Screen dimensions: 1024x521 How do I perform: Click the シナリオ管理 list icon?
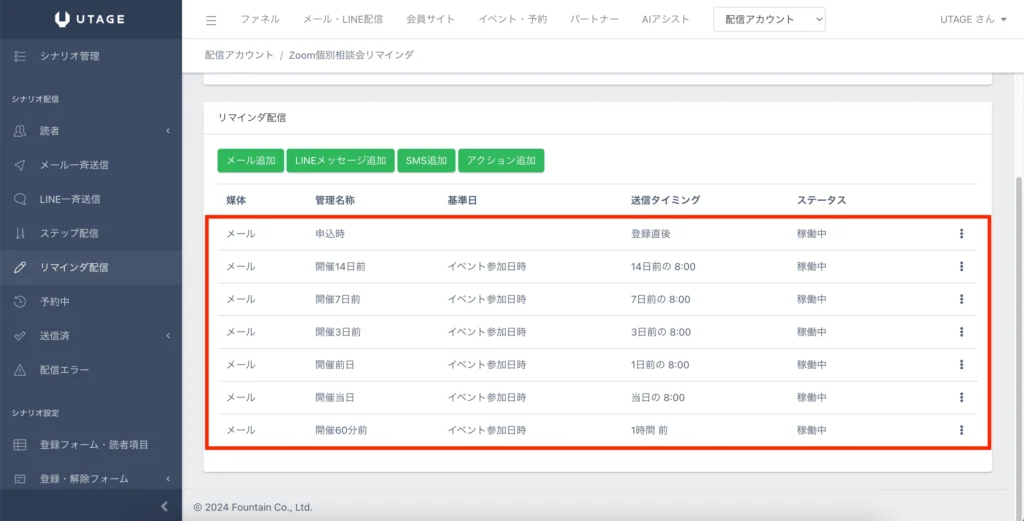(20, 56)
